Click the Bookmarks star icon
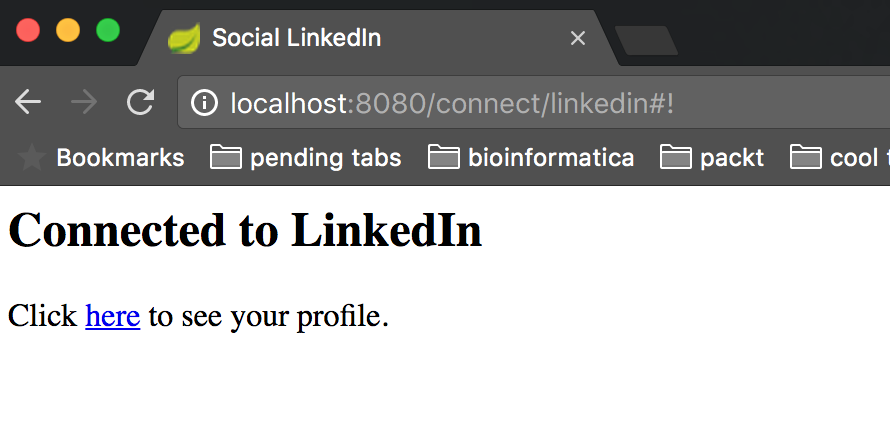Image resolution: width=890 pixels, height=436 pixels. [x=32, y=157]
